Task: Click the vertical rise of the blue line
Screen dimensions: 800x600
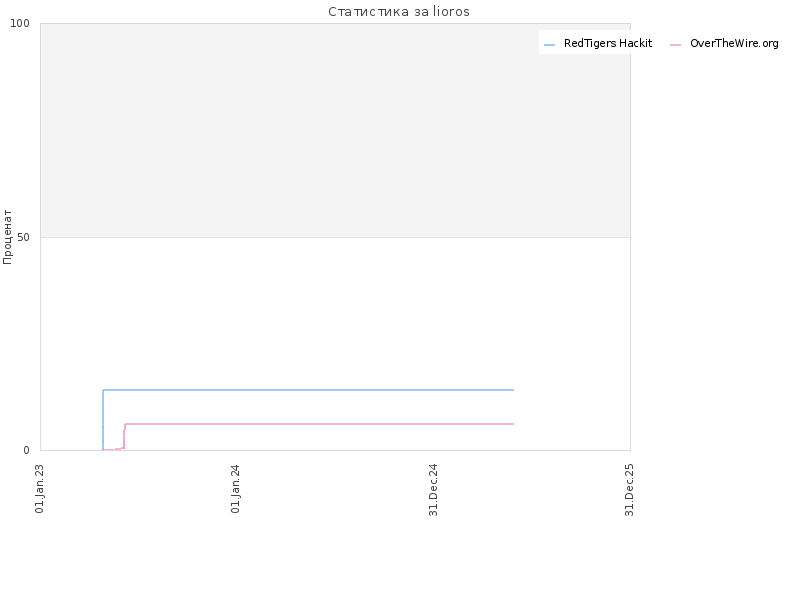Action: (x=103, y=420)
